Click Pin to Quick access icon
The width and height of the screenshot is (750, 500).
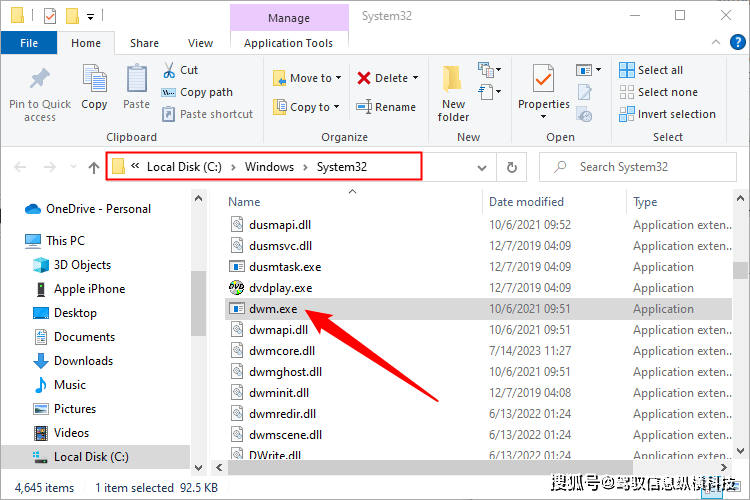tap(40, 79)
